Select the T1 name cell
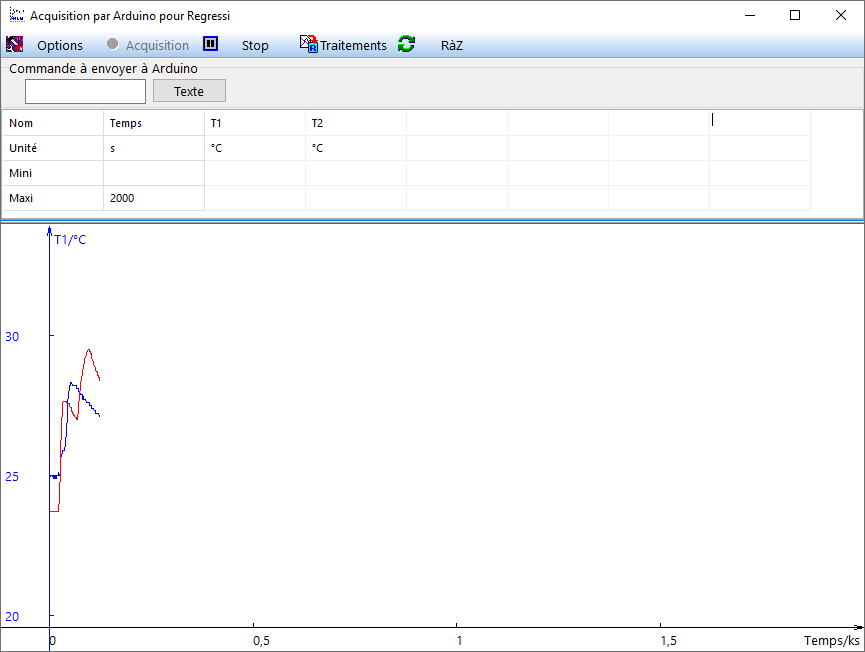 [x=255, y=123]
